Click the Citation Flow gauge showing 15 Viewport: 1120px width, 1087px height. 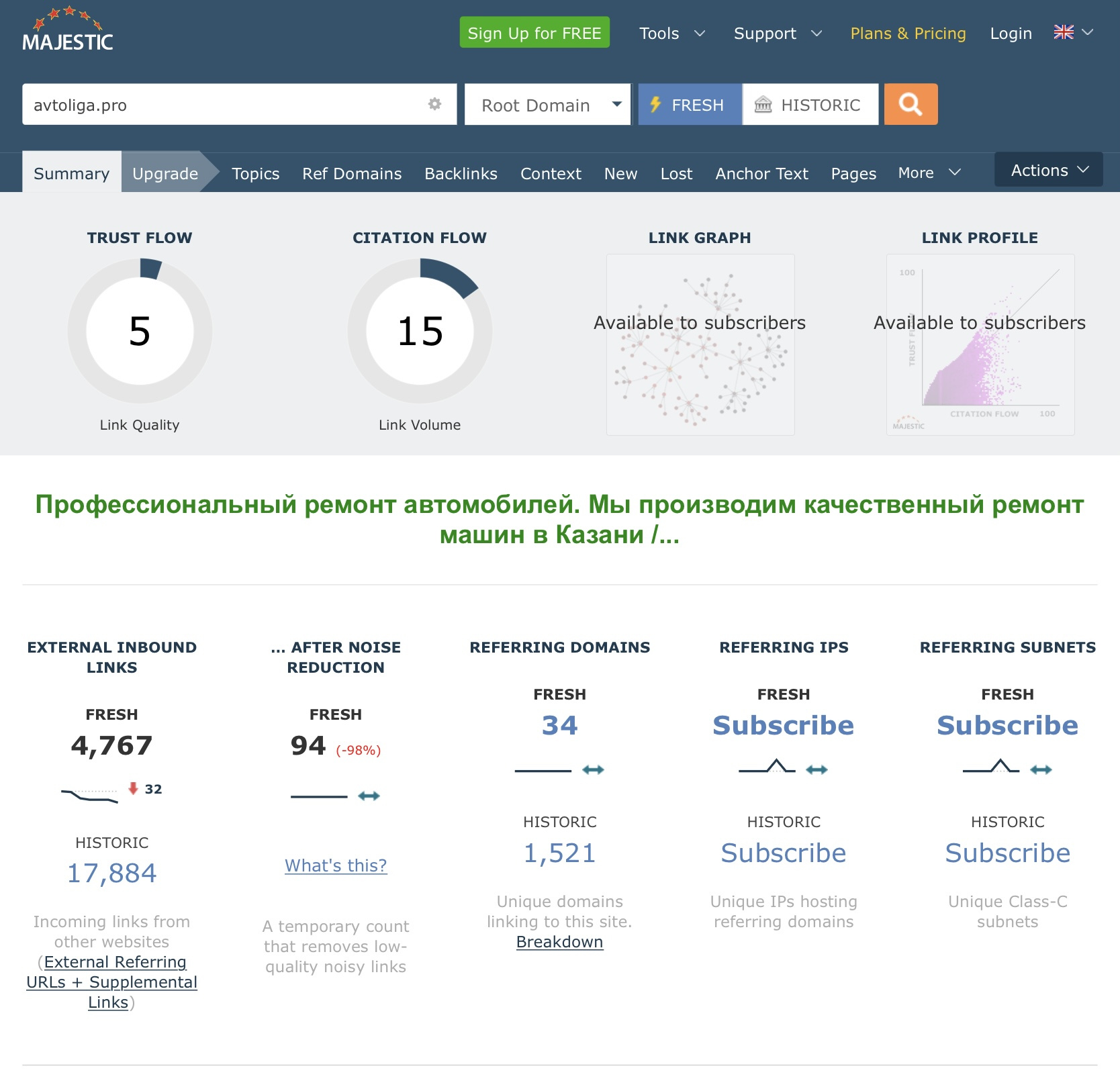(x=420, y=331)
